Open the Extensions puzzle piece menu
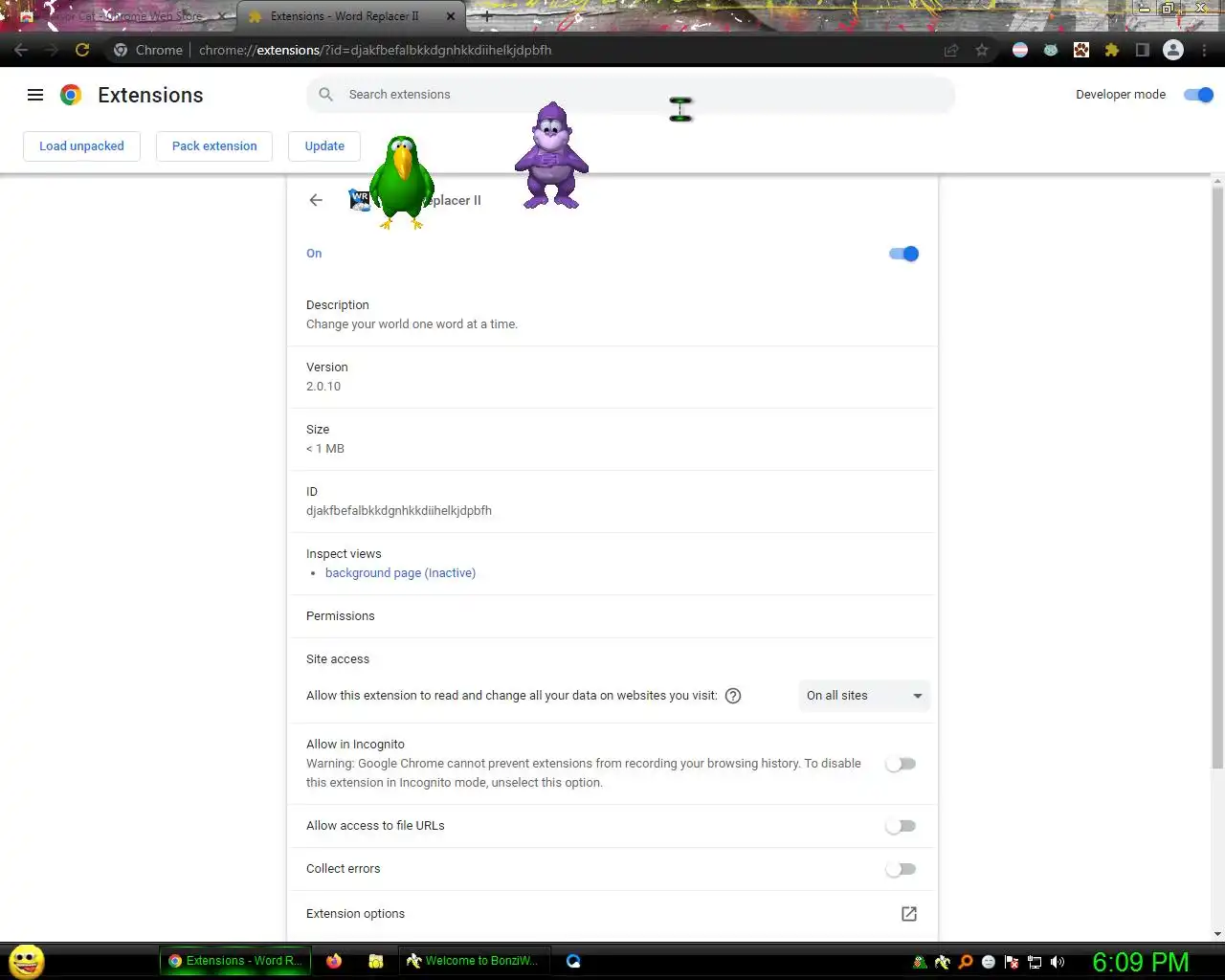The width and height of the screenshot is (1225, 980). click(1112, 50)
